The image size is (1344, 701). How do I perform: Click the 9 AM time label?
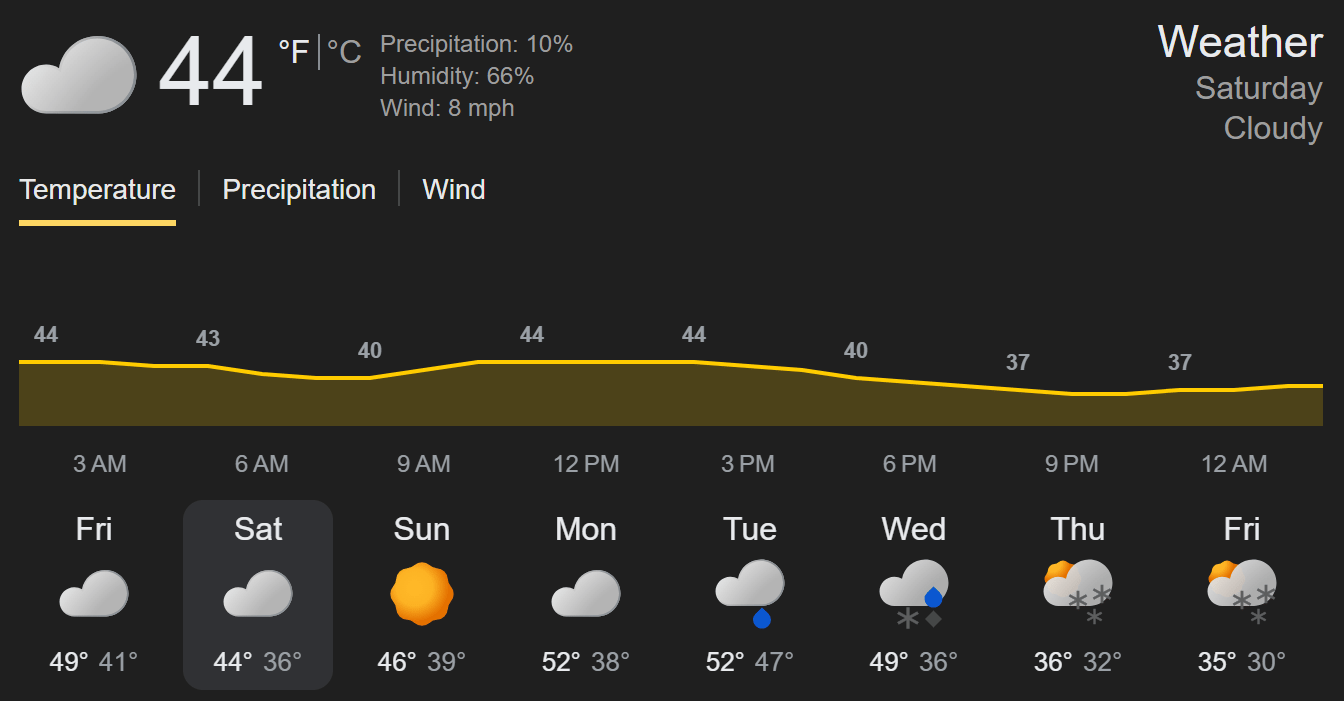[424, 464]
